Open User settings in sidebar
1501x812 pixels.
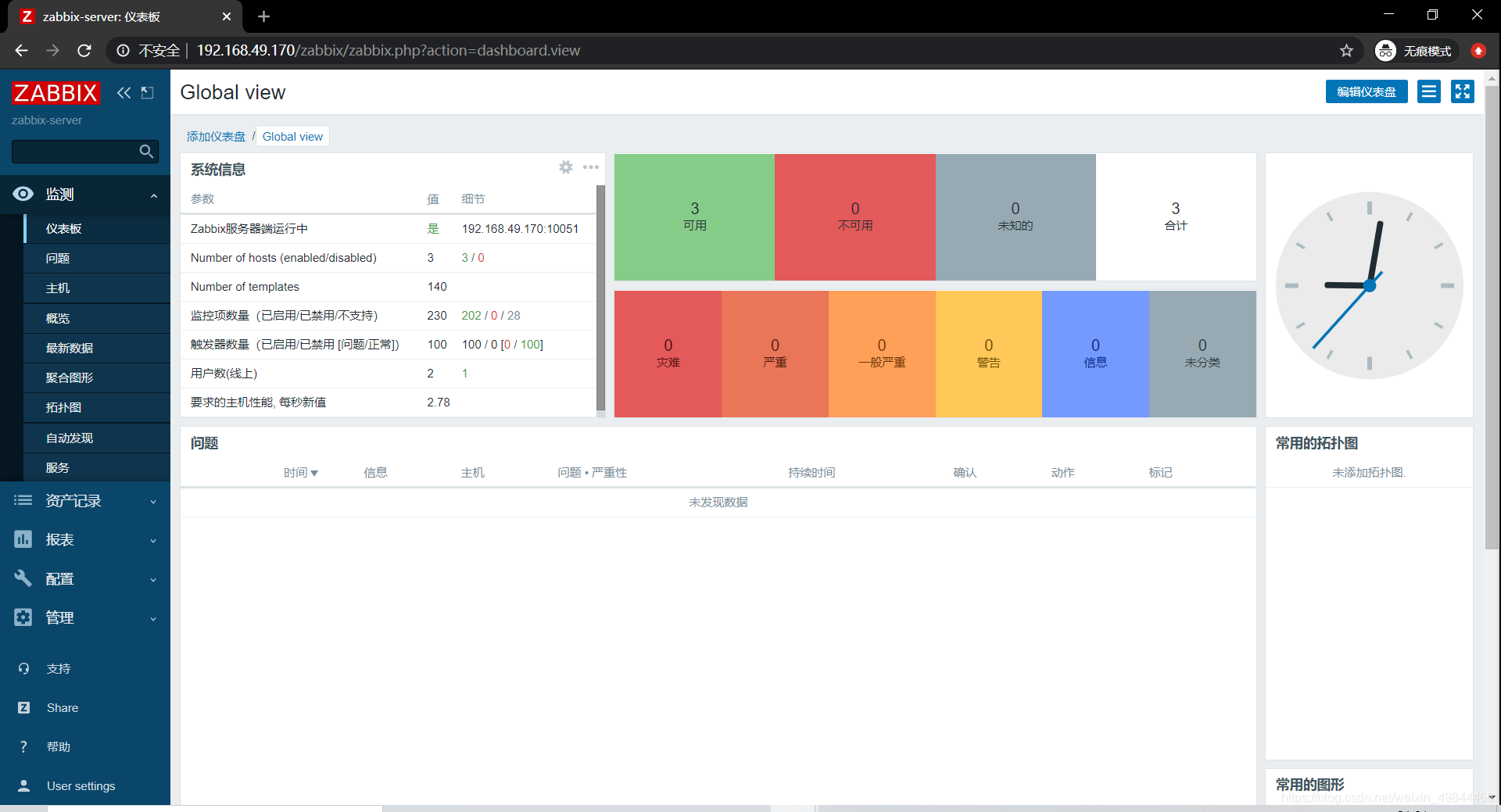81,786
